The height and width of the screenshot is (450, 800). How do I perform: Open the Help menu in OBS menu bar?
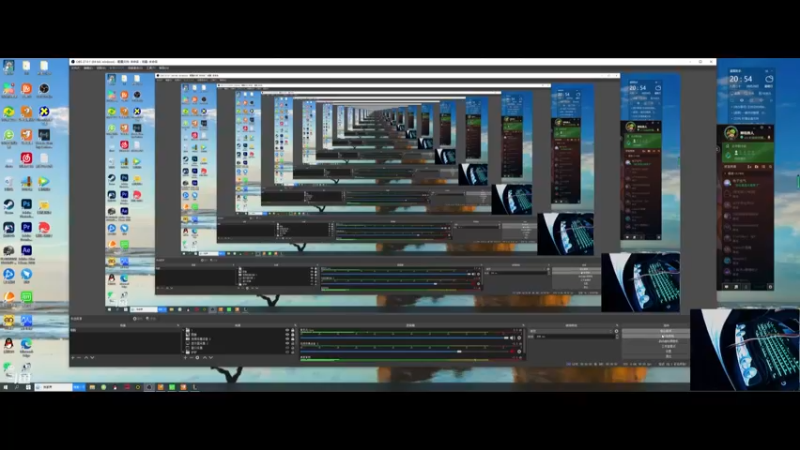[x=164, y=68]
